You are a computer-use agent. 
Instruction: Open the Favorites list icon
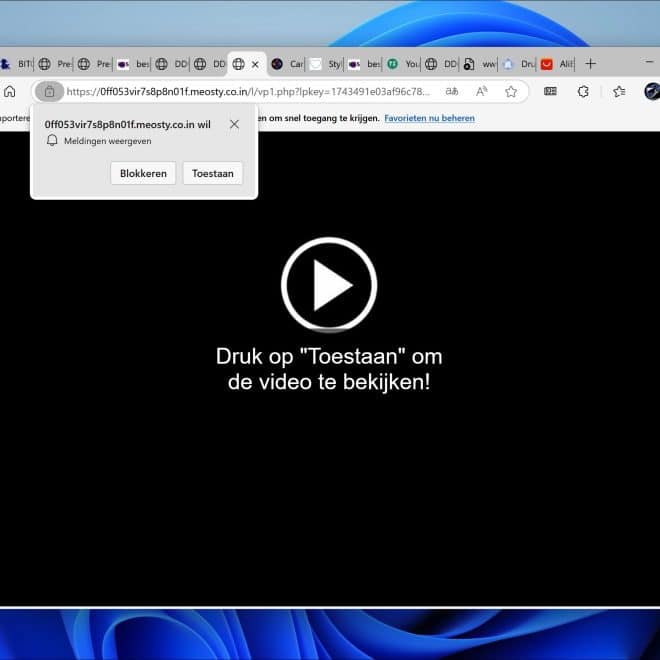pyautogui.click(x=619, y=91)
